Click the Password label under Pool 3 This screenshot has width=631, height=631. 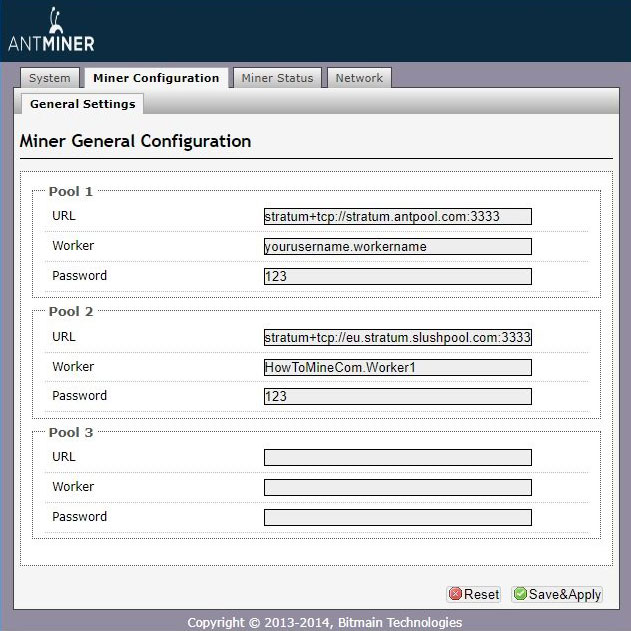[x=79, y=517]
